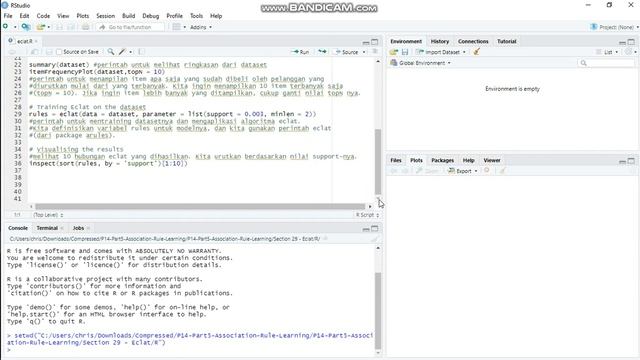Open the workspace panes grid icon
The image size is (640, 360).
[176, 27]
